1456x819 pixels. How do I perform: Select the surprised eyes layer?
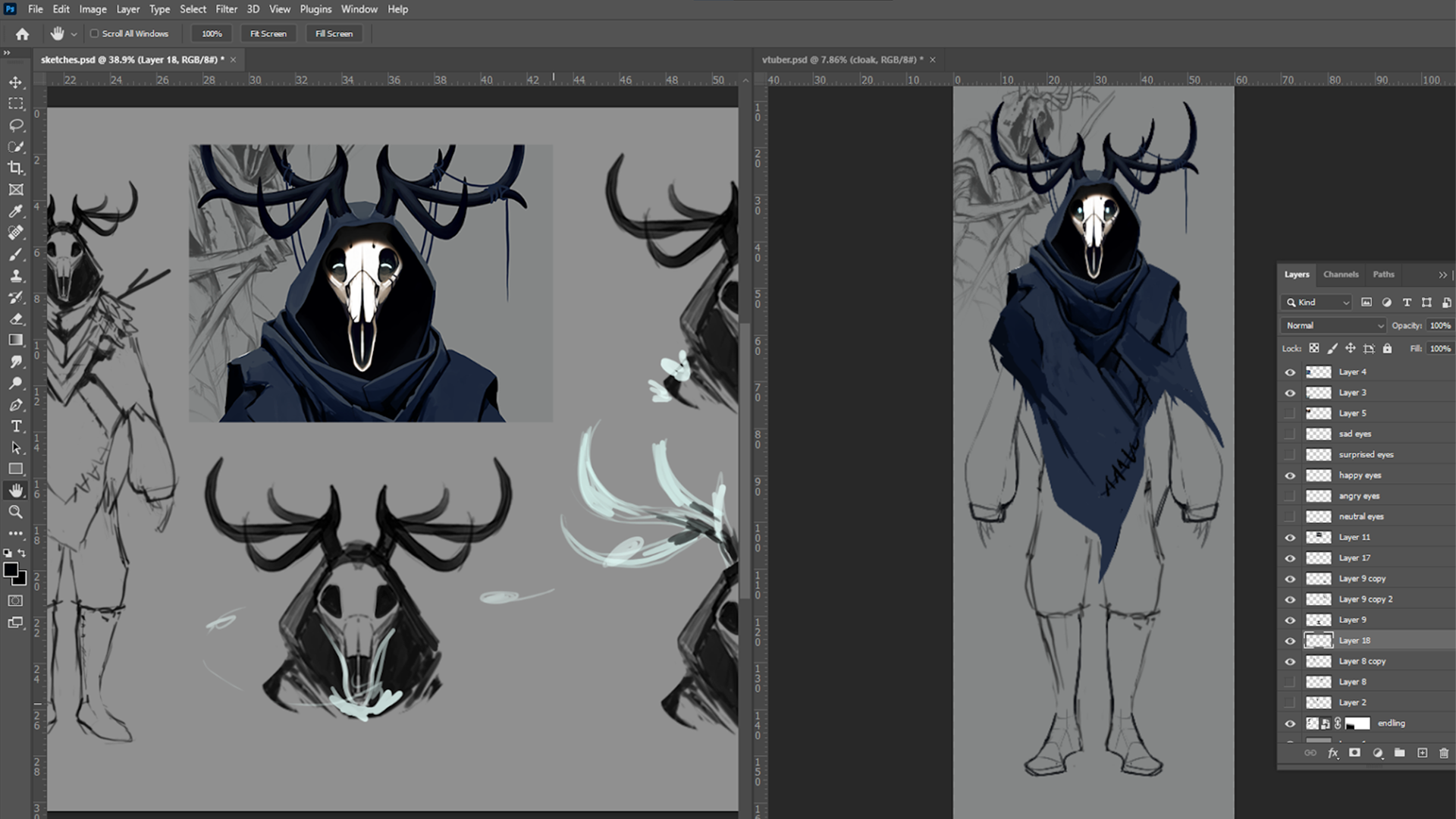(x=1366, y=455)
